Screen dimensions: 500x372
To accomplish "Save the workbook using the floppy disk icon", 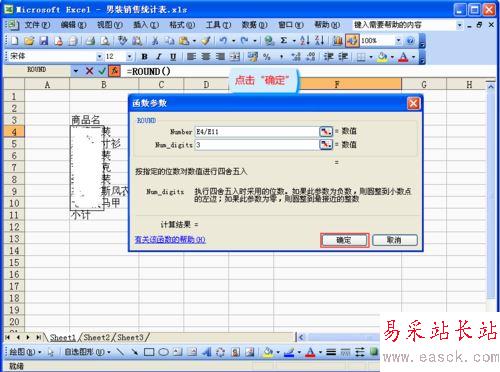I will click(44, 41).
